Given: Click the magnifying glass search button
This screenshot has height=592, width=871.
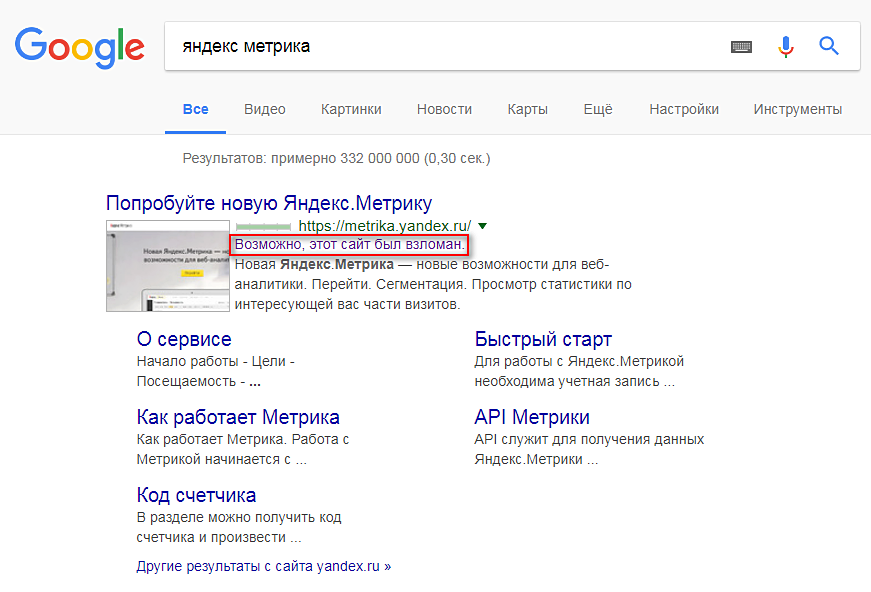Looking at the screenshot, I should click(829, 46).
